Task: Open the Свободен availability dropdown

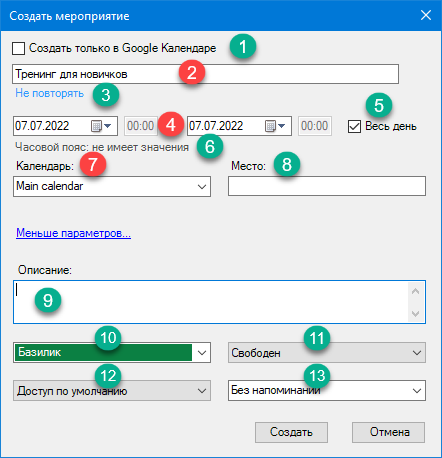Action: 327,353
